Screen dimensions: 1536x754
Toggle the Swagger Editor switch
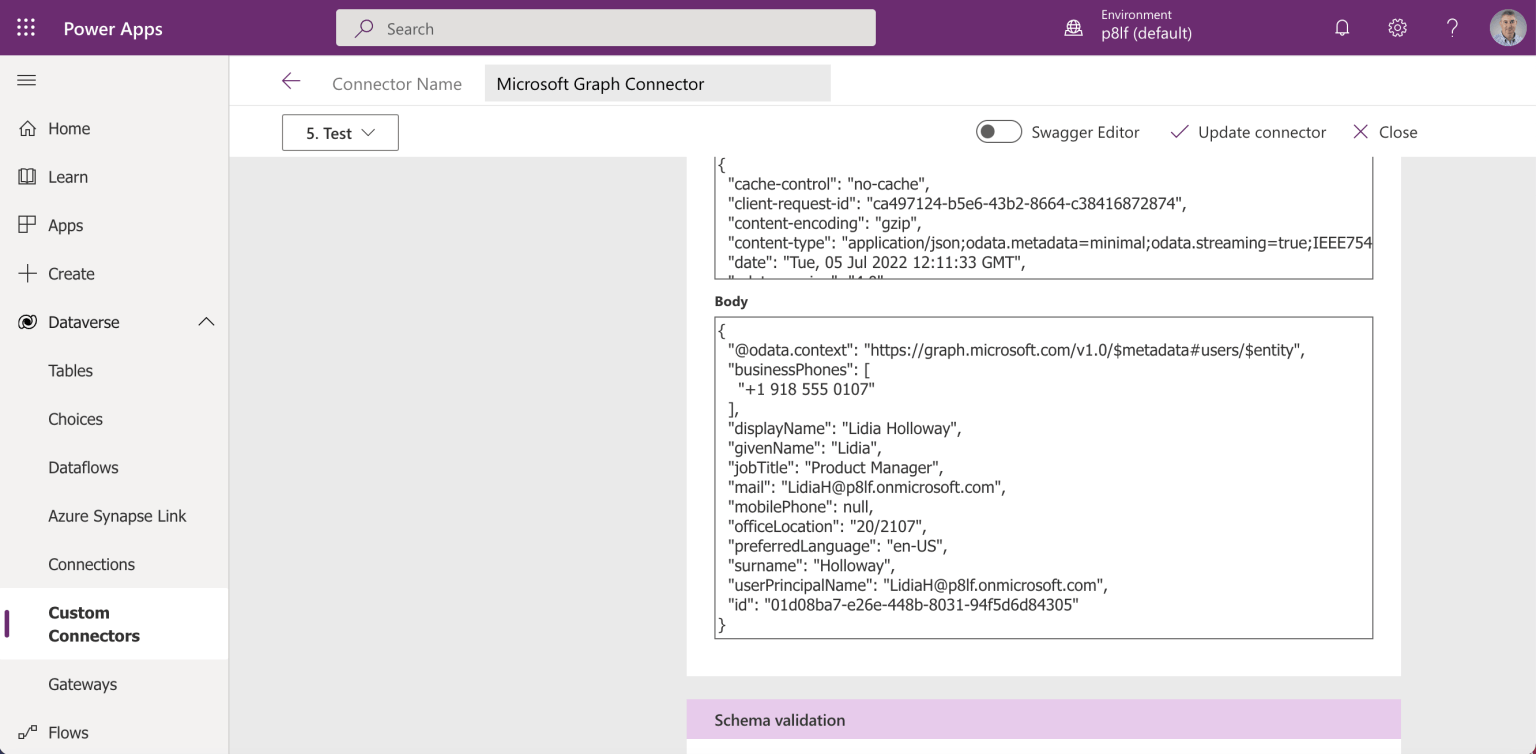tap(998, 132)
